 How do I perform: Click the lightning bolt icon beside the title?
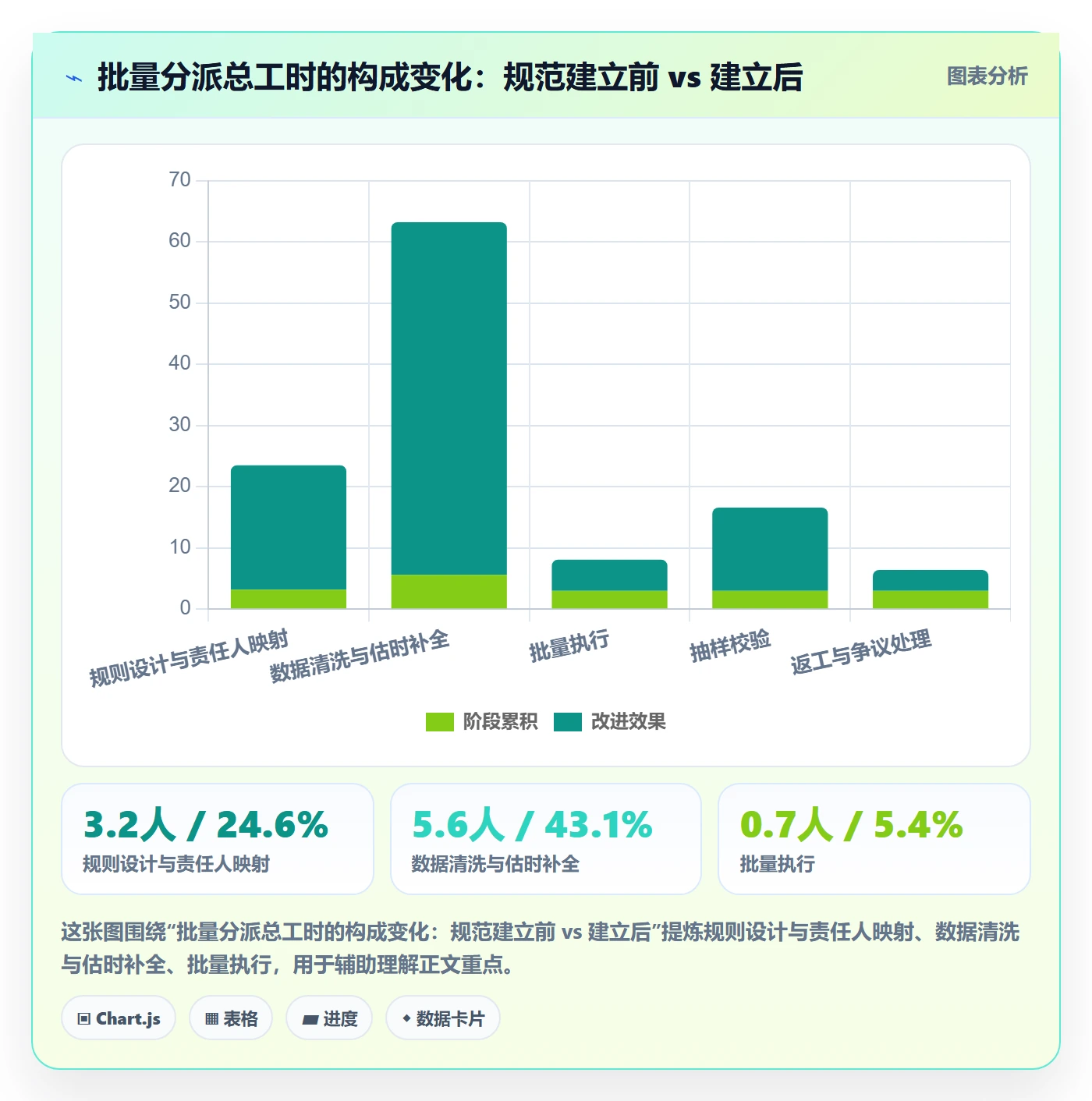coord(74,78)
